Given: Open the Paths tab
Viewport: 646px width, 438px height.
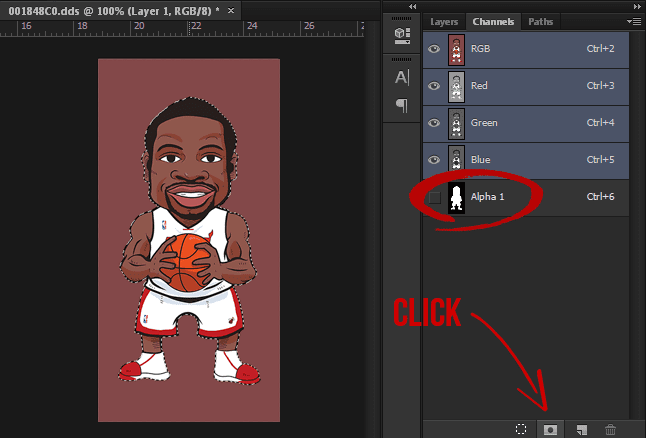Looking at the screenshot, I should tap(541, 22).
